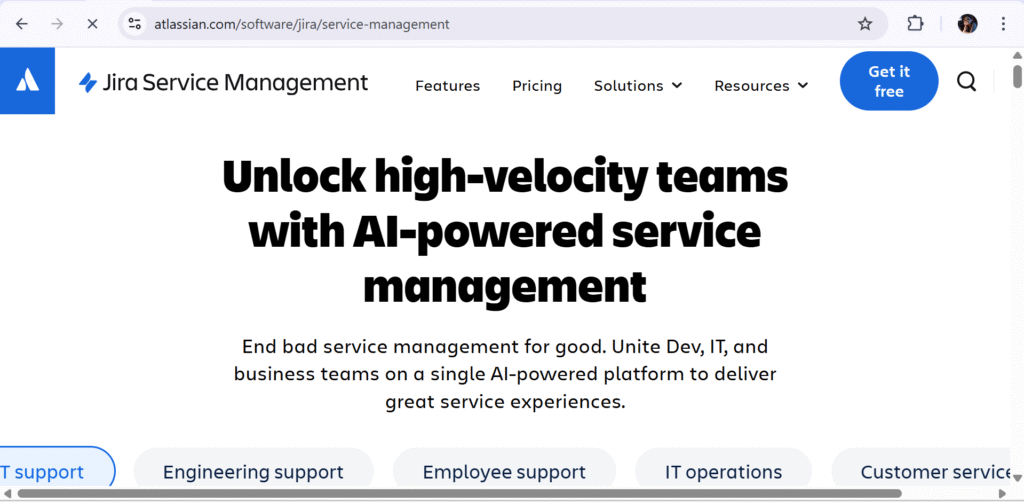Open the site search magnifier icon
This screenshot has height=502, width=1024.
click(966, 82)
